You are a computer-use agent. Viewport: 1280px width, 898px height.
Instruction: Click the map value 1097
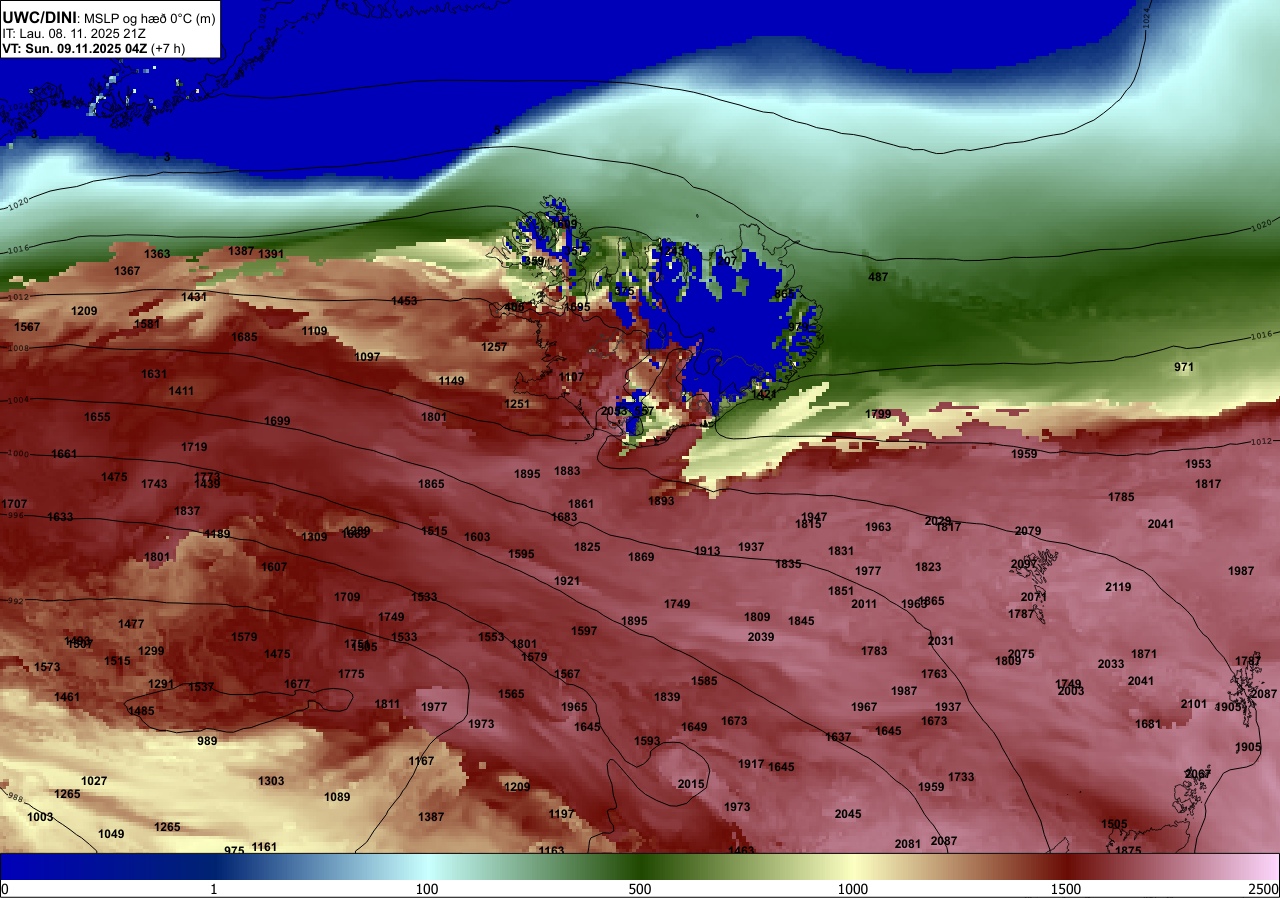click(367, 357)
